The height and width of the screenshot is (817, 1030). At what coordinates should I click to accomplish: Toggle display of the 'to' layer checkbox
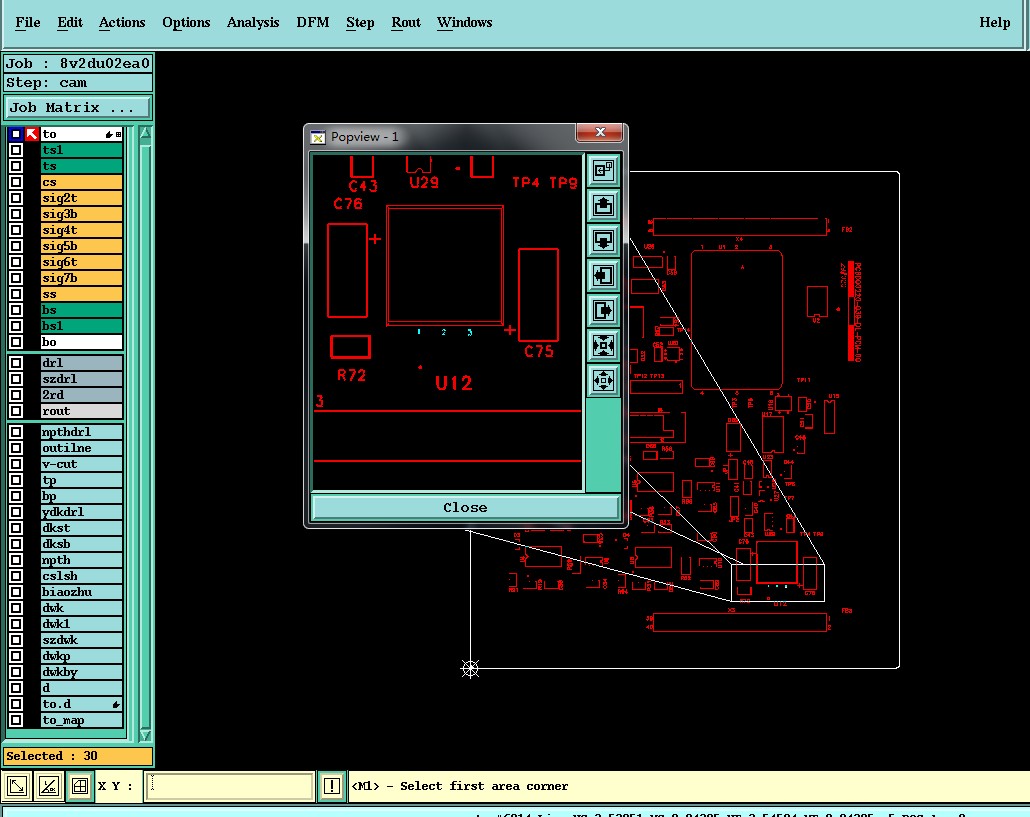pyautogui.click(x=16, y=134)
